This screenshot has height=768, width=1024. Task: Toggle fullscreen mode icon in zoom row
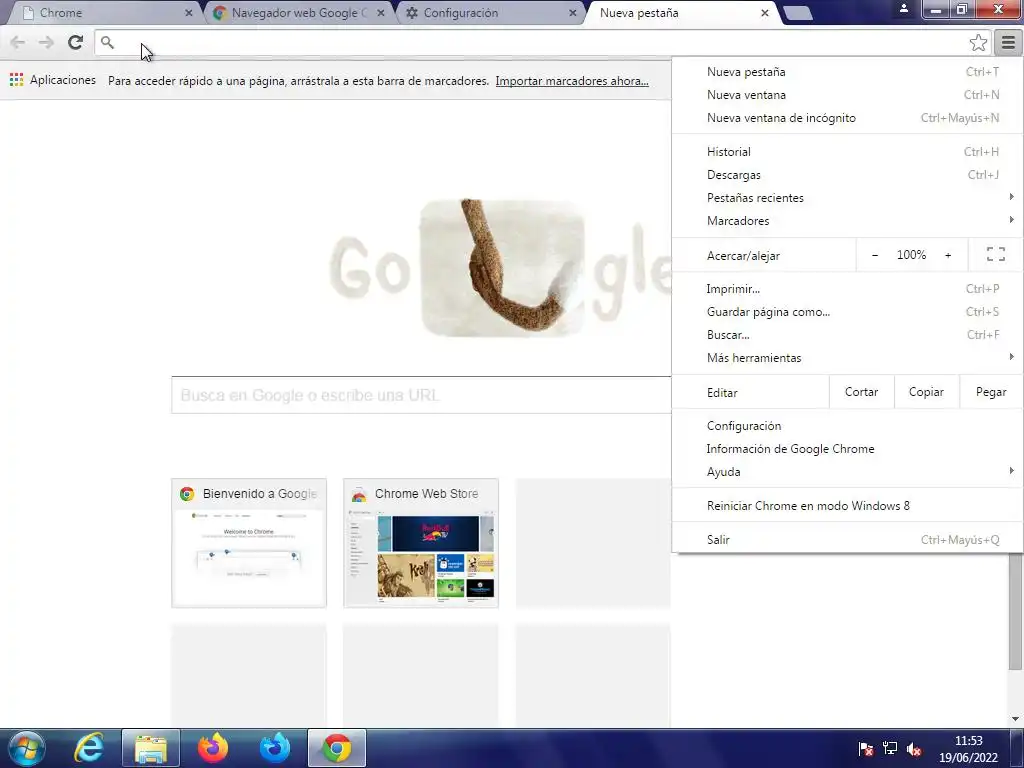click(995, 255)
